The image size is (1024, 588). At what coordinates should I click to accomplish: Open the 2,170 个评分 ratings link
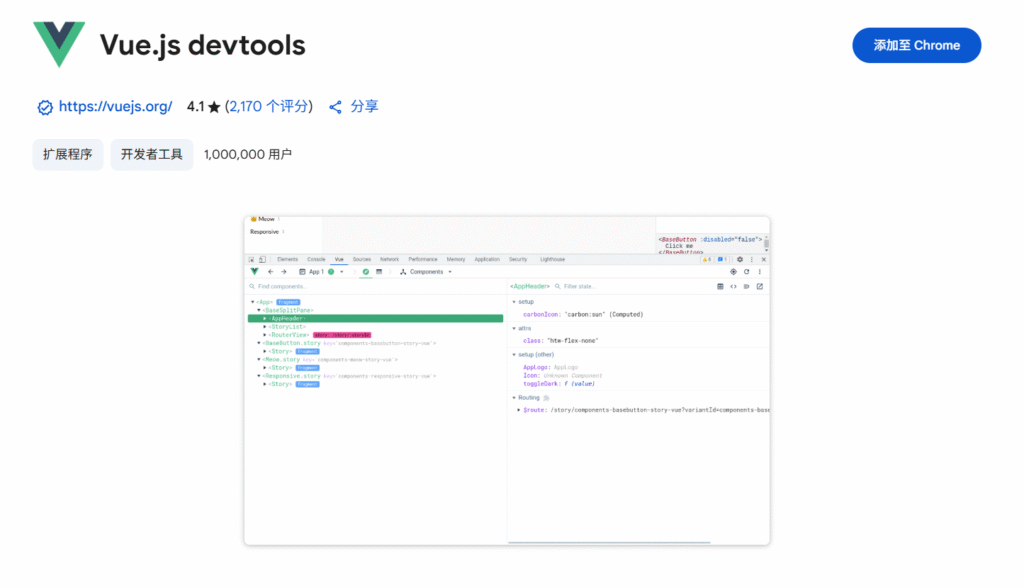click(x=270, y=107)
